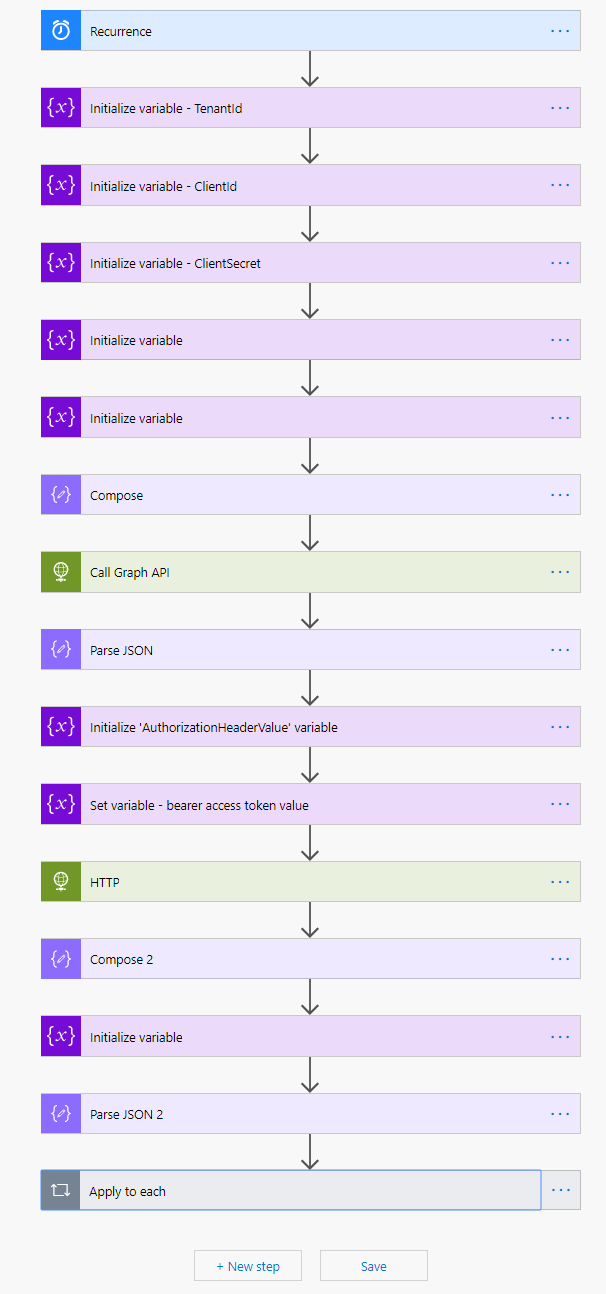This screenshot has height=1294, width=606.
Task: Click the variable icon on Initialize variable - ClientSecret
Action: point(60,262)
